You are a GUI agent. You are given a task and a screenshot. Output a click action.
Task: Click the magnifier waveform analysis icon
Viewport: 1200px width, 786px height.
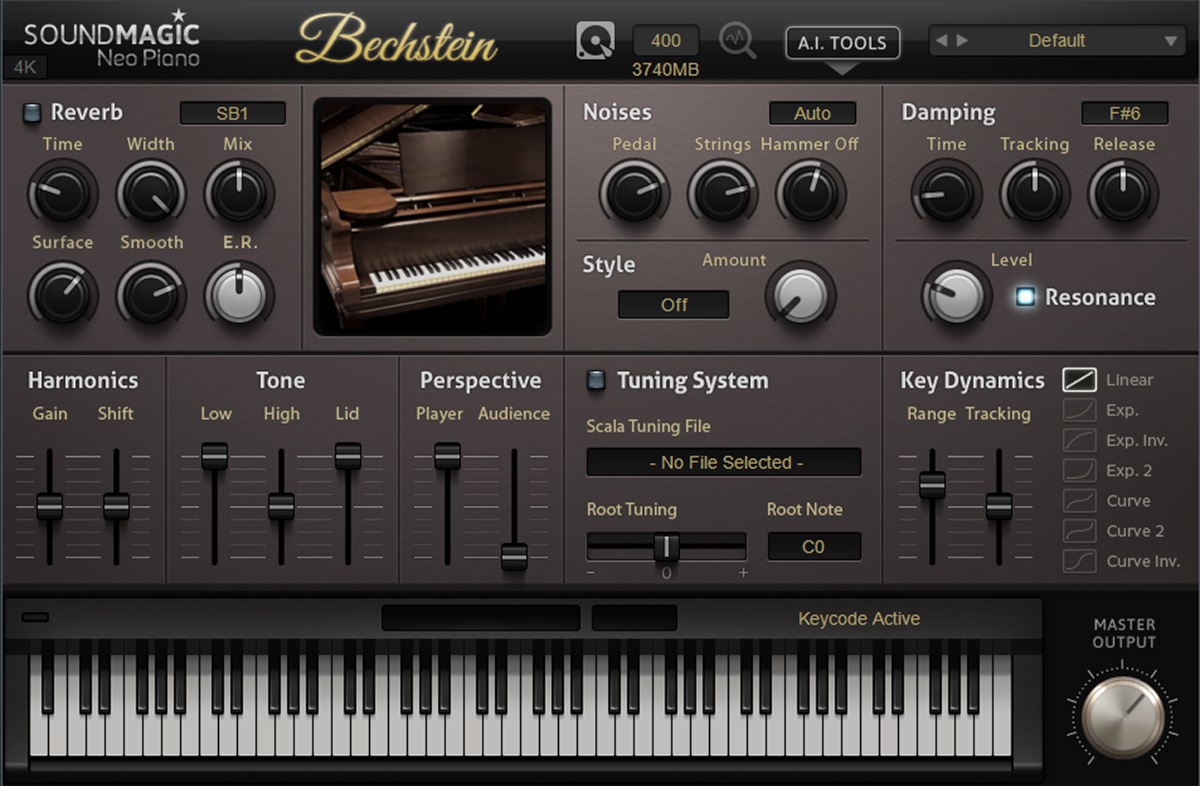click(738, 41)
